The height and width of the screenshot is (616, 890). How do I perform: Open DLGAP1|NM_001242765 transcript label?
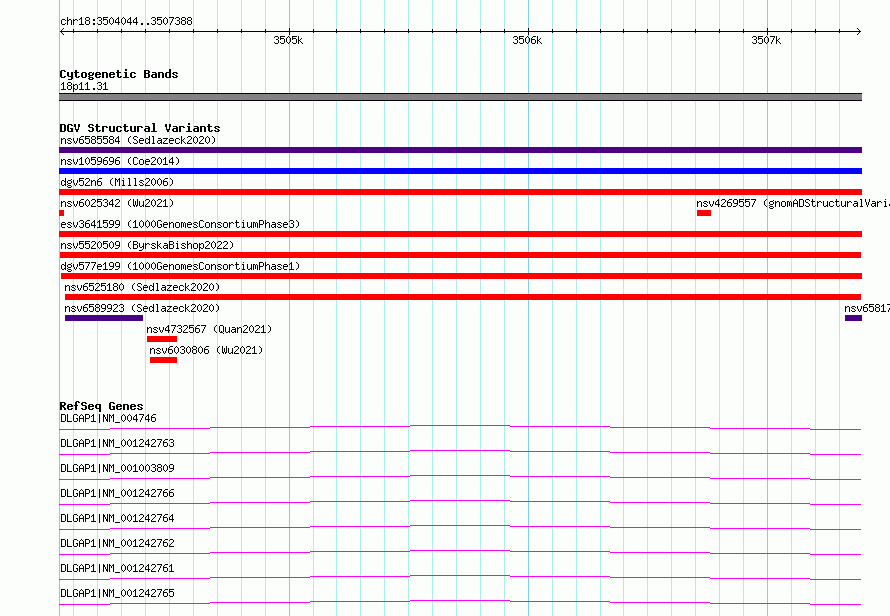tap(117, 593)
